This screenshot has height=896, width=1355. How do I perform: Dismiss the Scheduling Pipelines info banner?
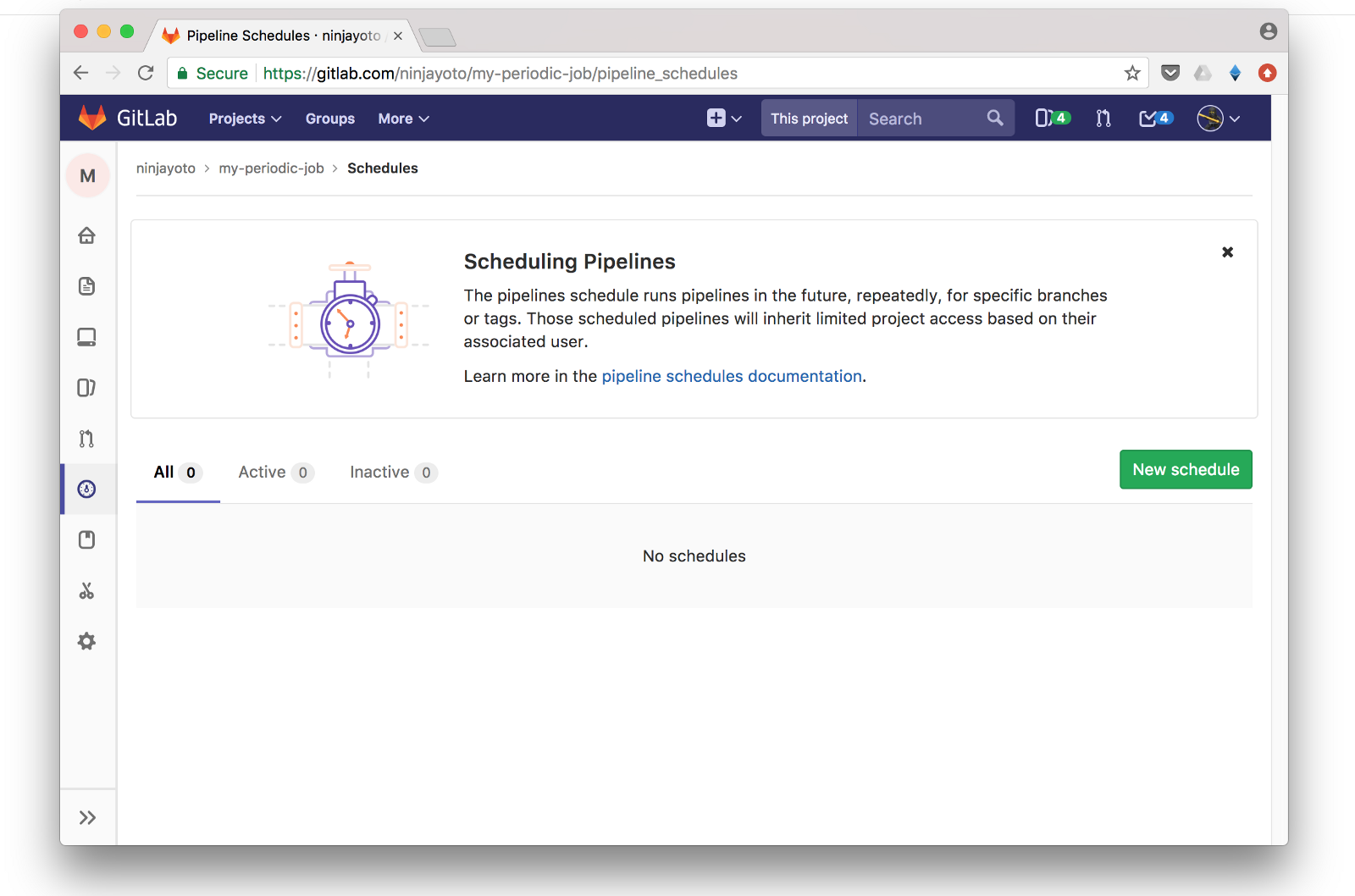pyautogui.click(x=1227, y=252)
